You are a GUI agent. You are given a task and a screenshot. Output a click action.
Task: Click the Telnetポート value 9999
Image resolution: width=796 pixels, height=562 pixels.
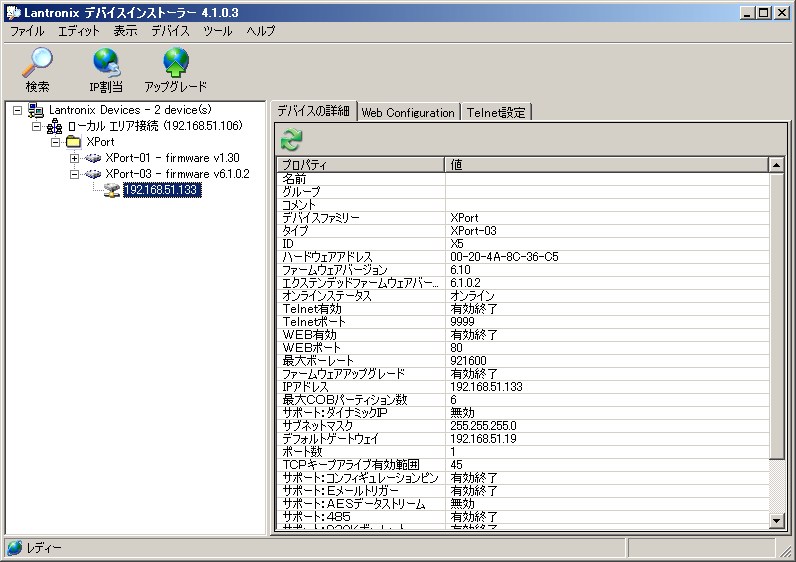[462, 322]
